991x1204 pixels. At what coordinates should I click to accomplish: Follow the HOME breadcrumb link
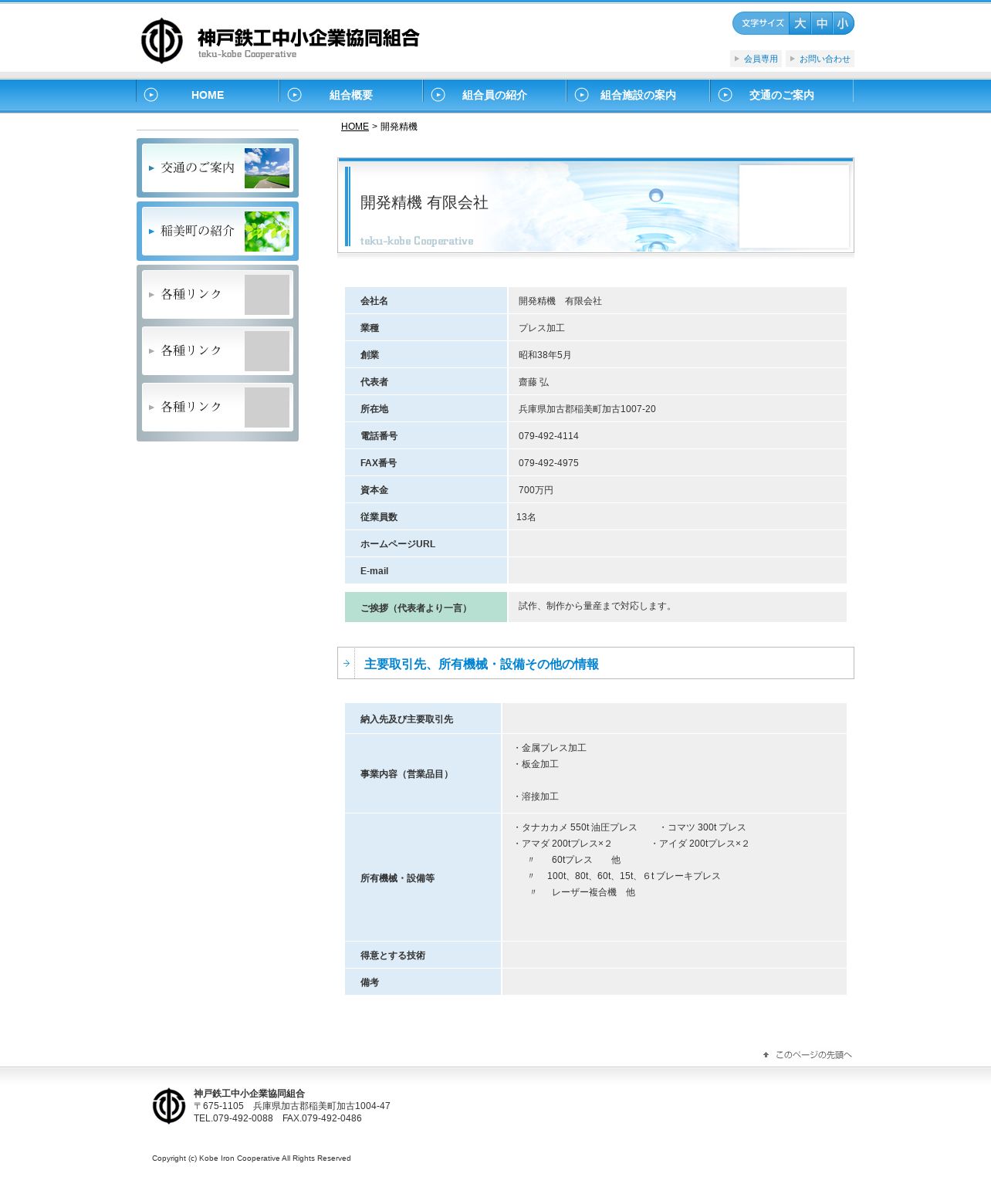[355, 127]
